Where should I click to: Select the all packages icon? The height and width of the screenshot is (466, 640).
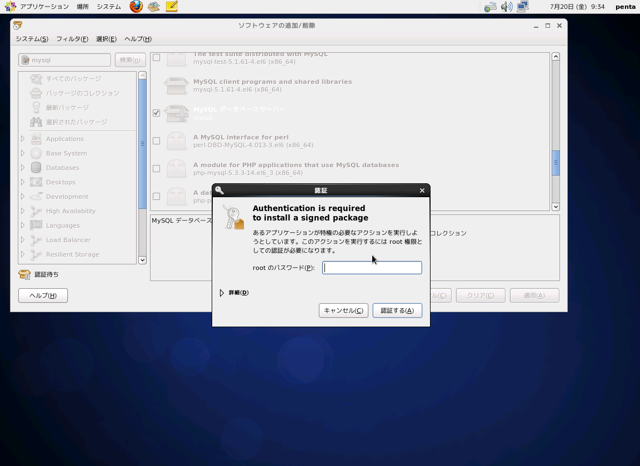[x=36, y=79]
